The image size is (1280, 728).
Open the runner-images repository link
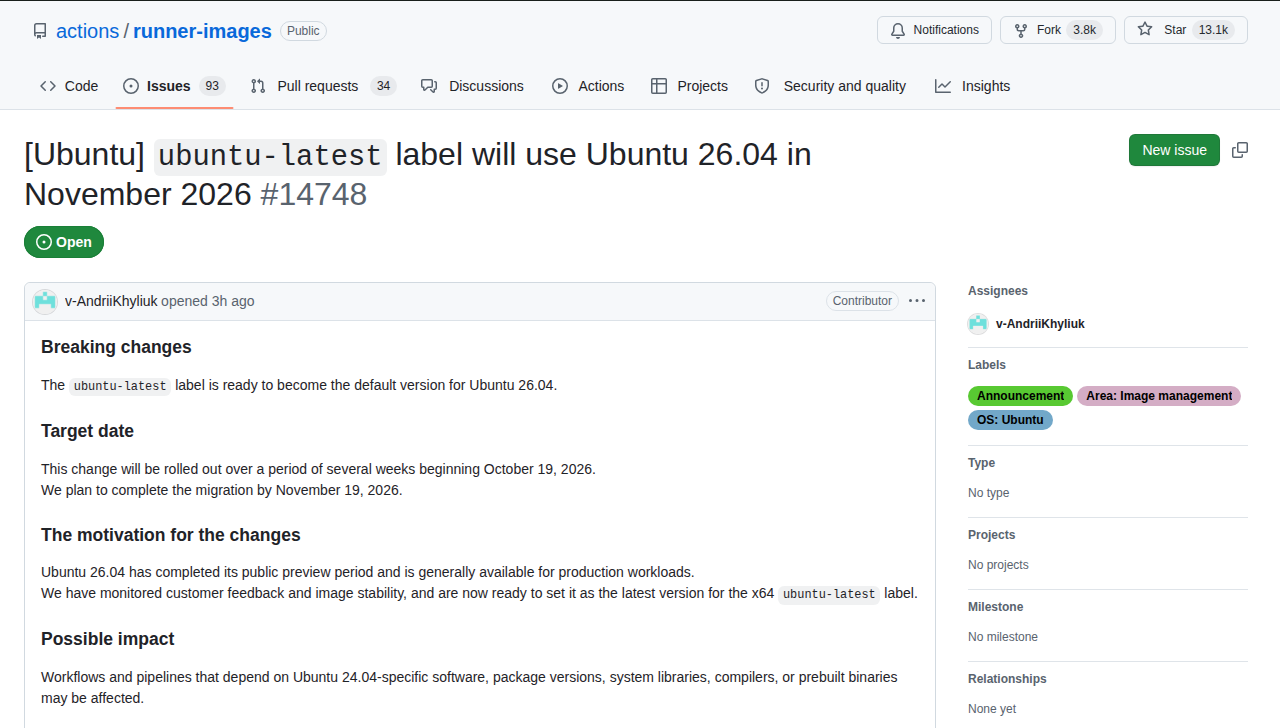click(x=202, y=31)
